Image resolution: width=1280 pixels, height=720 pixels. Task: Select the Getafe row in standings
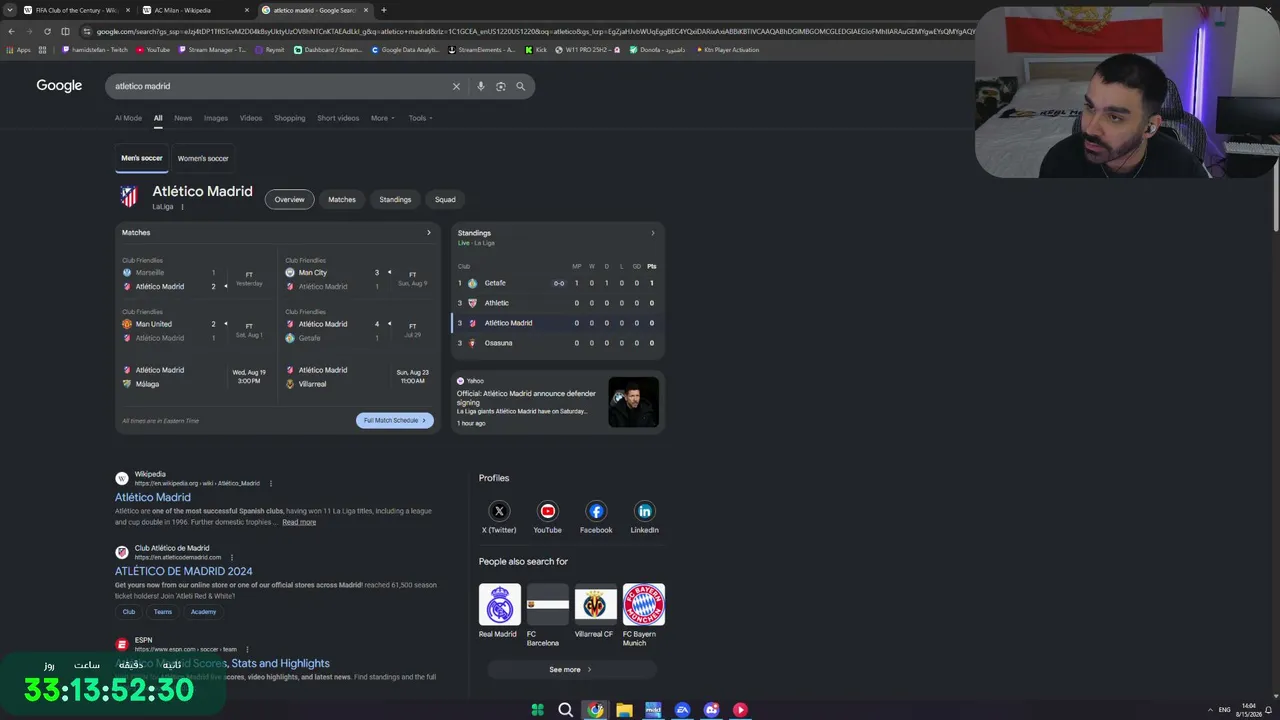click(557, 283)
